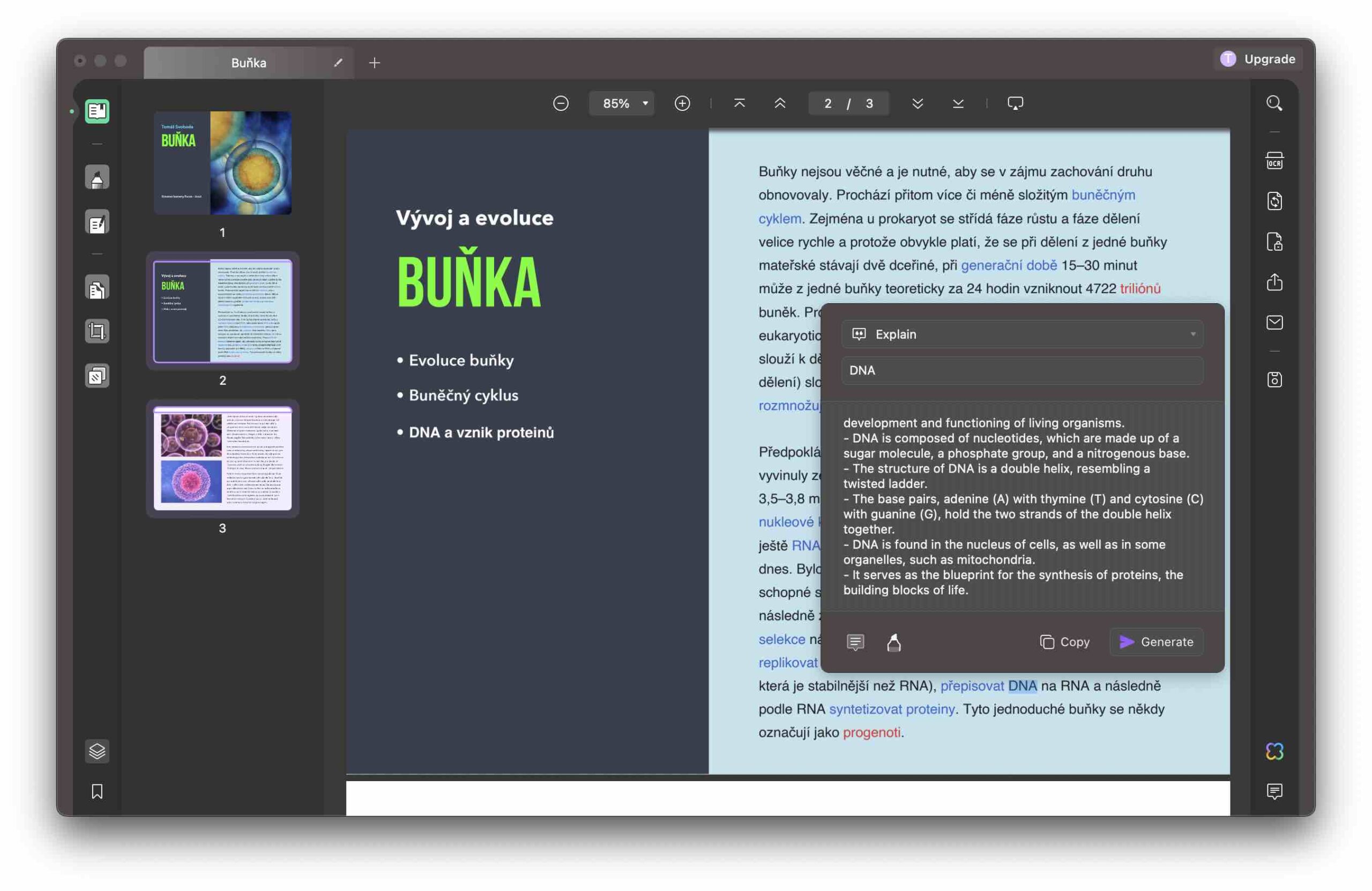Viewport: 1372px width, 891px height.
Task: Select page 3 thumbnail
Action: coord(222,459)
